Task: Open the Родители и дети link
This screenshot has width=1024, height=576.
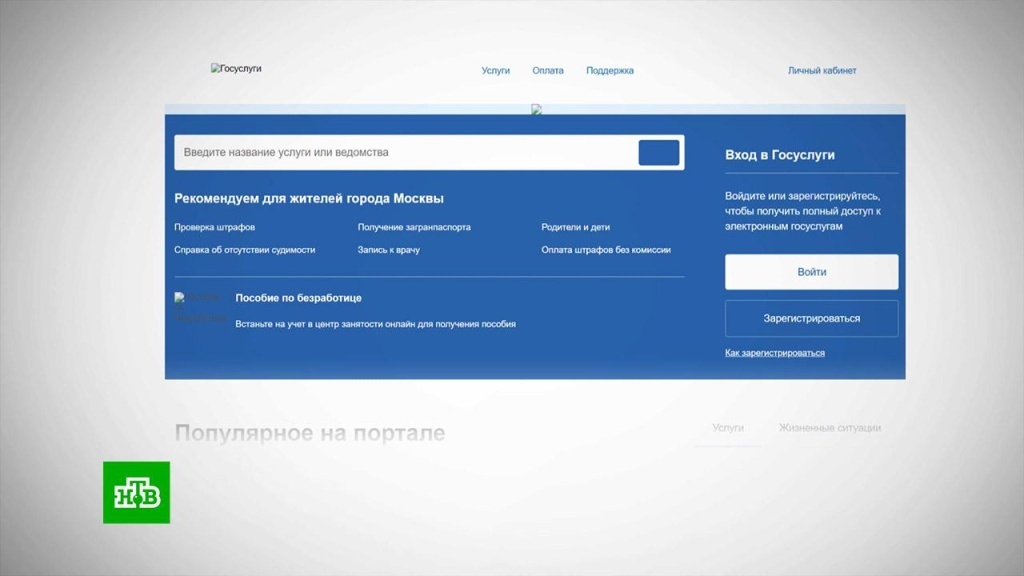Action: [x=574, y=227]
